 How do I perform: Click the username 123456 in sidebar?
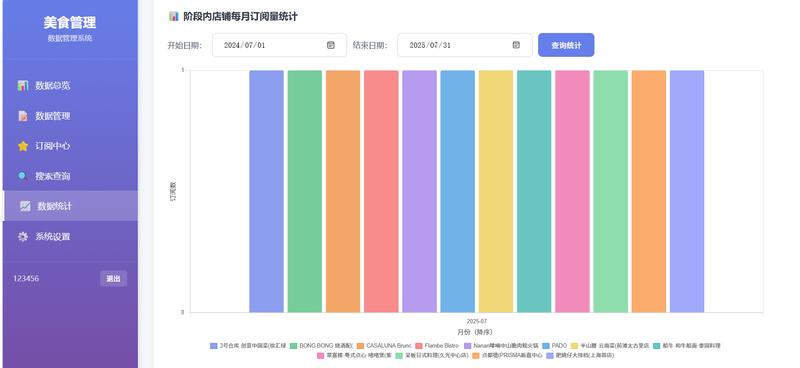[26, 279]
